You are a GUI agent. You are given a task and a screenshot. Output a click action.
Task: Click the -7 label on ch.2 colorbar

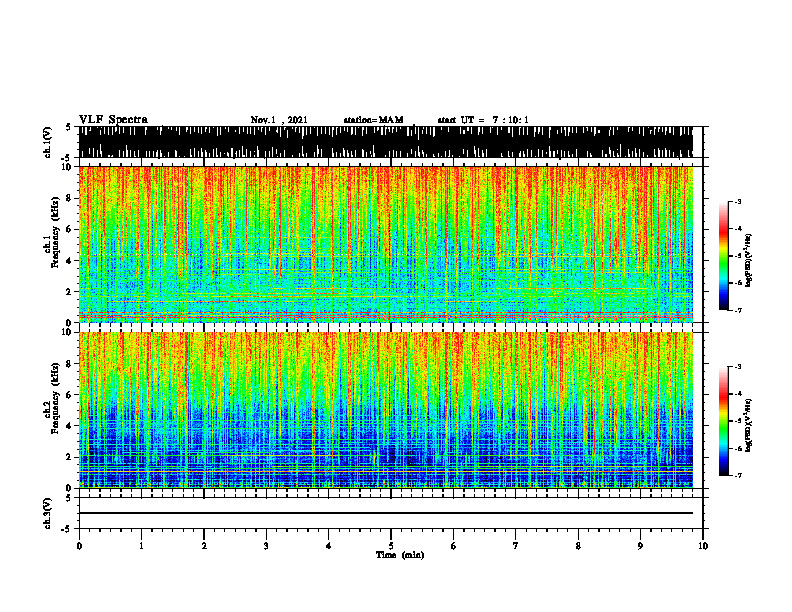click(x=738, y=475)
